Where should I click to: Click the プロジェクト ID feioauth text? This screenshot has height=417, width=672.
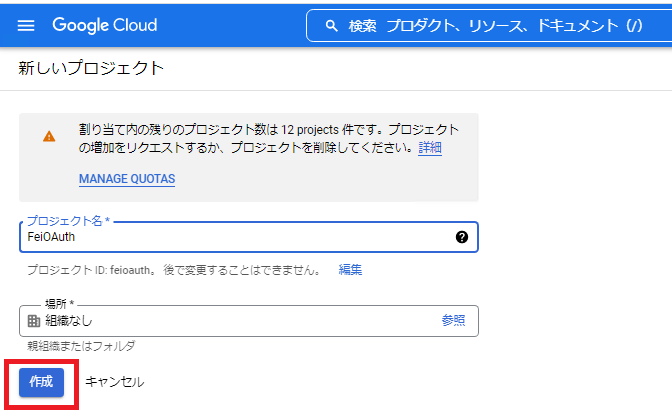click(89, 270)
